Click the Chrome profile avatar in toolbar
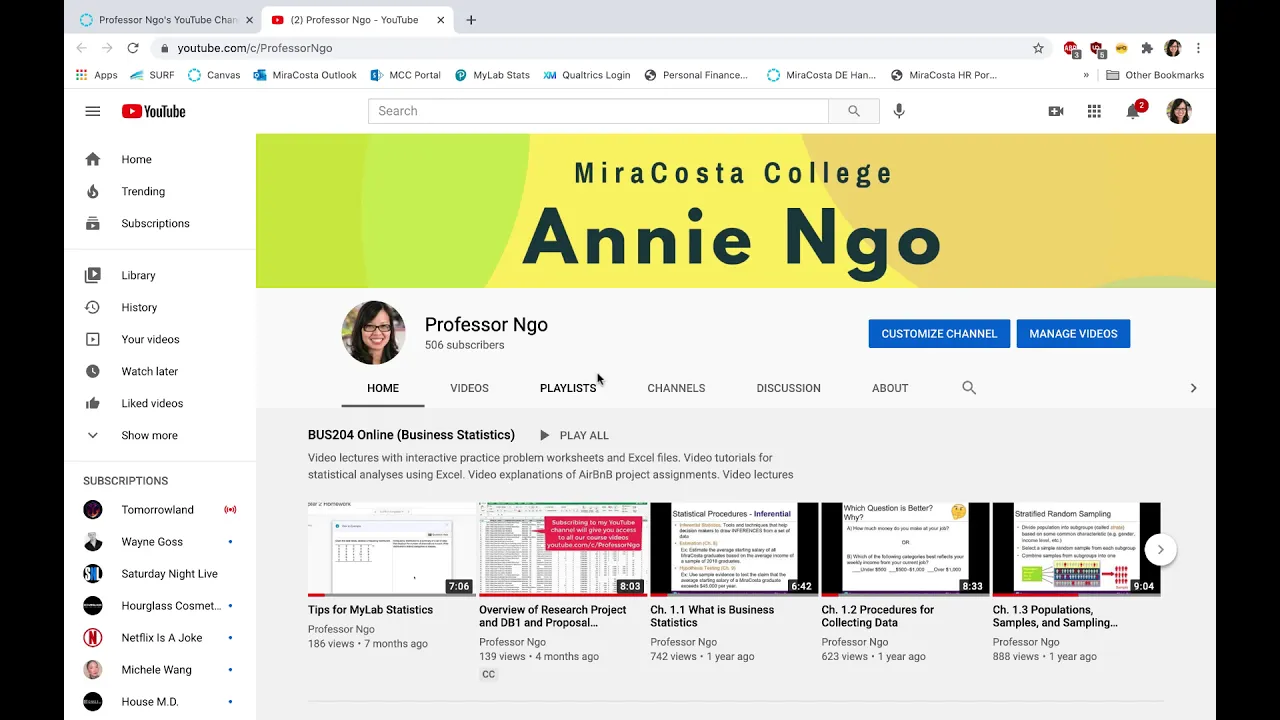 1173,48
